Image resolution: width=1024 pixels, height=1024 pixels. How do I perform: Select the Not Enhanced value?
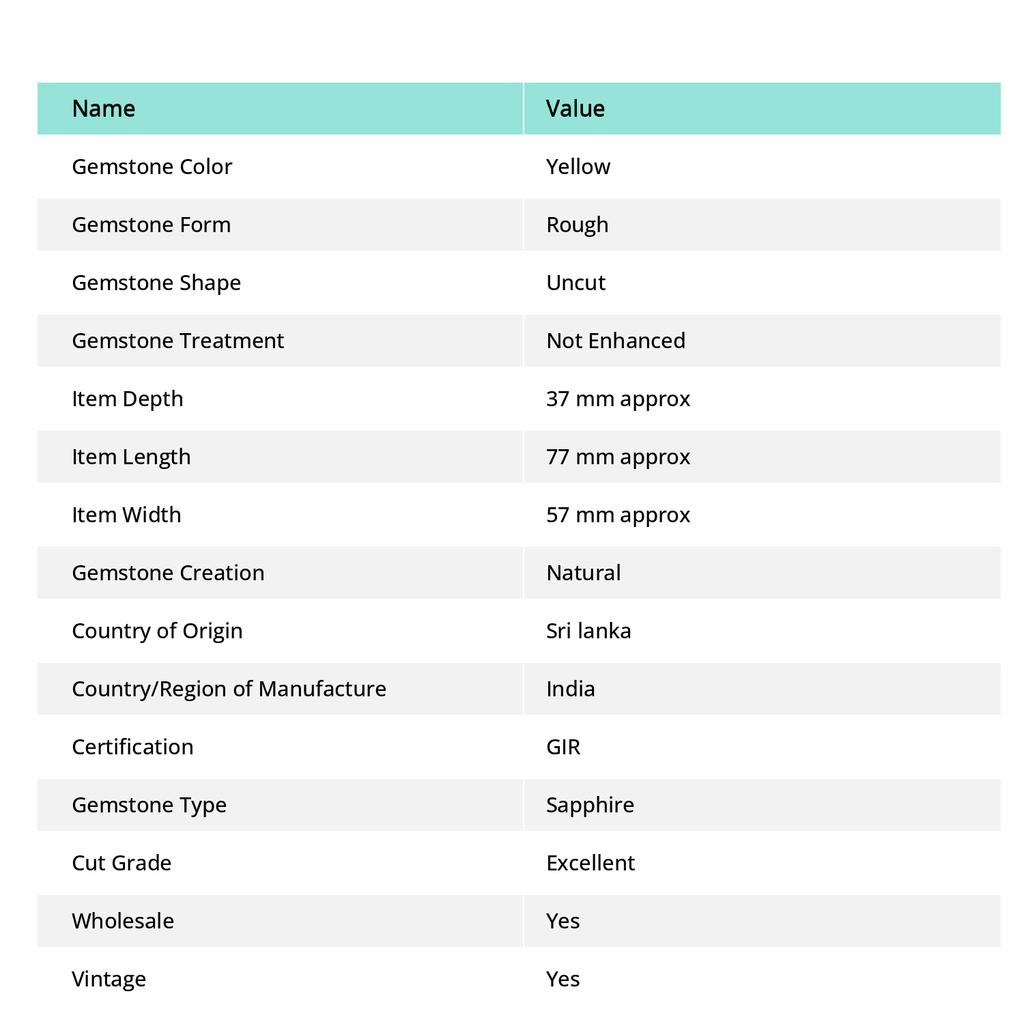point(615,341)
